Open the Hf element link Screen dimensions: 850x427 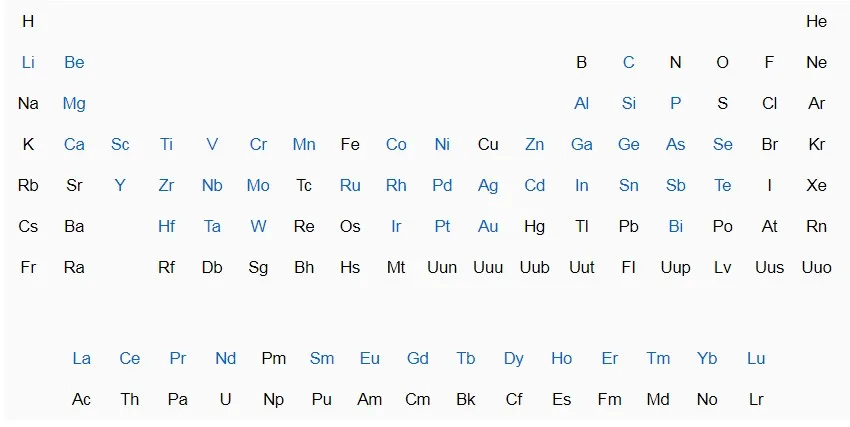tap(166, 227)
